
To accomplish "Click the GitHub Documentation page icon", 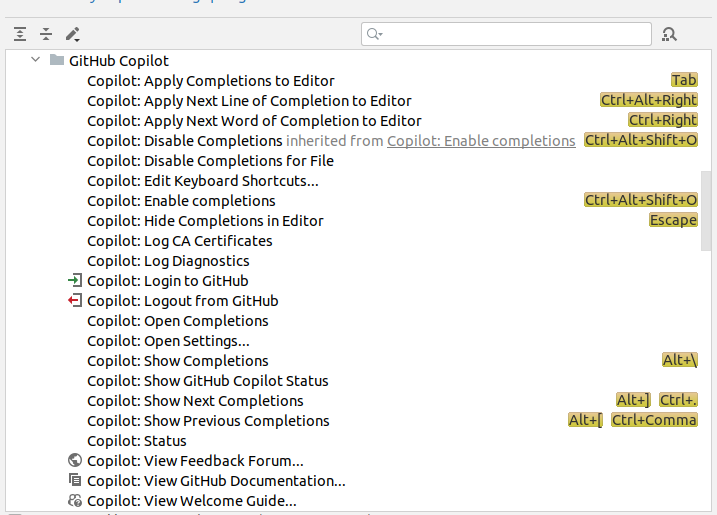I will click(75, 480).
